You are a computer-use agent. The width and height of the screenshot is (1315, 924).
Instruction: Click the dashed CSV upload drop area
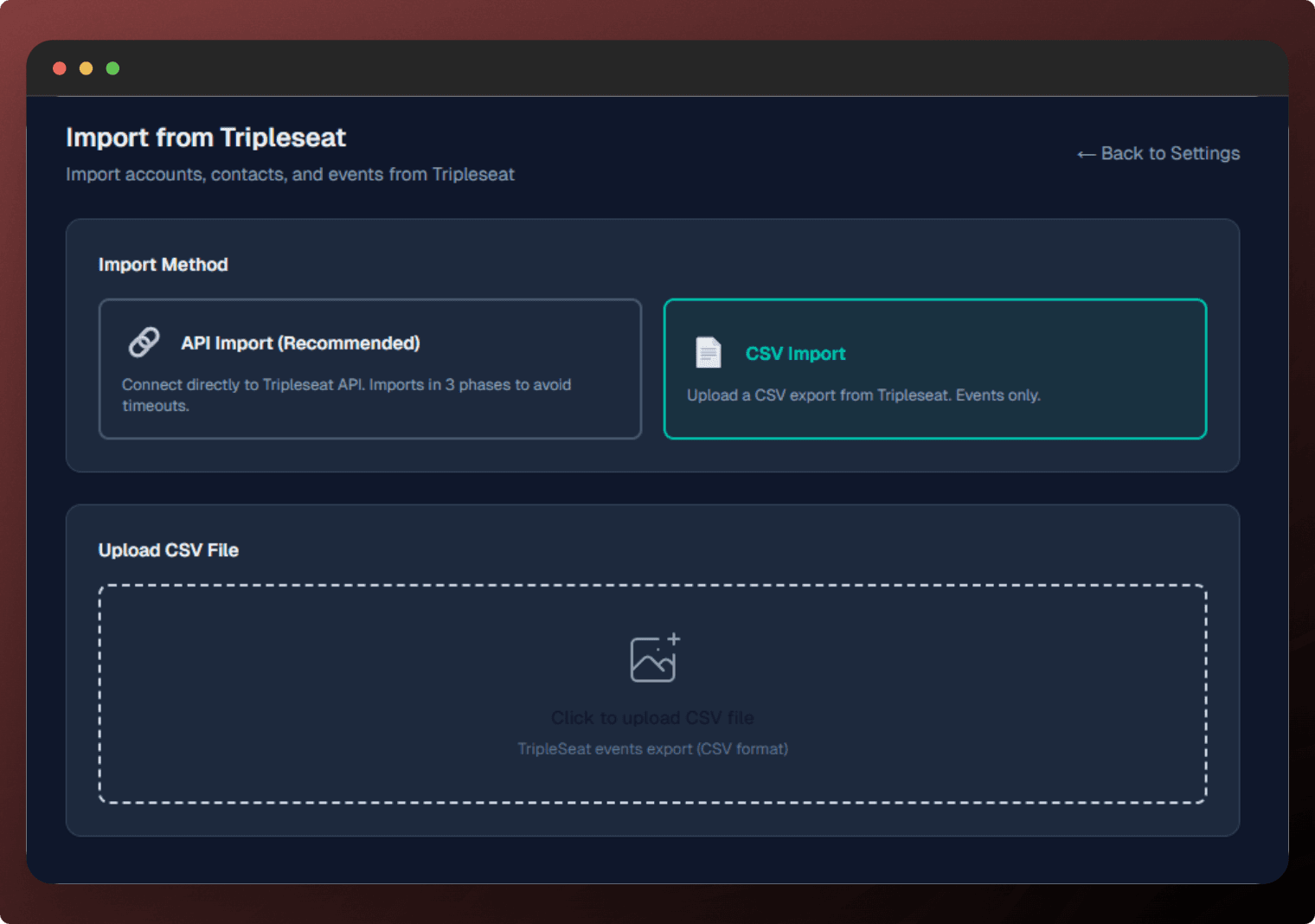click(652, 694)
